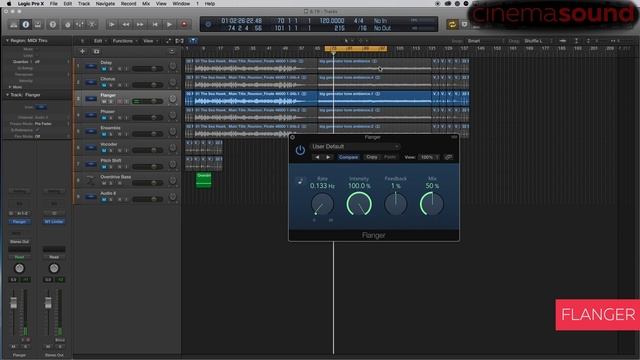Open the File menu
640x360 pixels.
53,4
